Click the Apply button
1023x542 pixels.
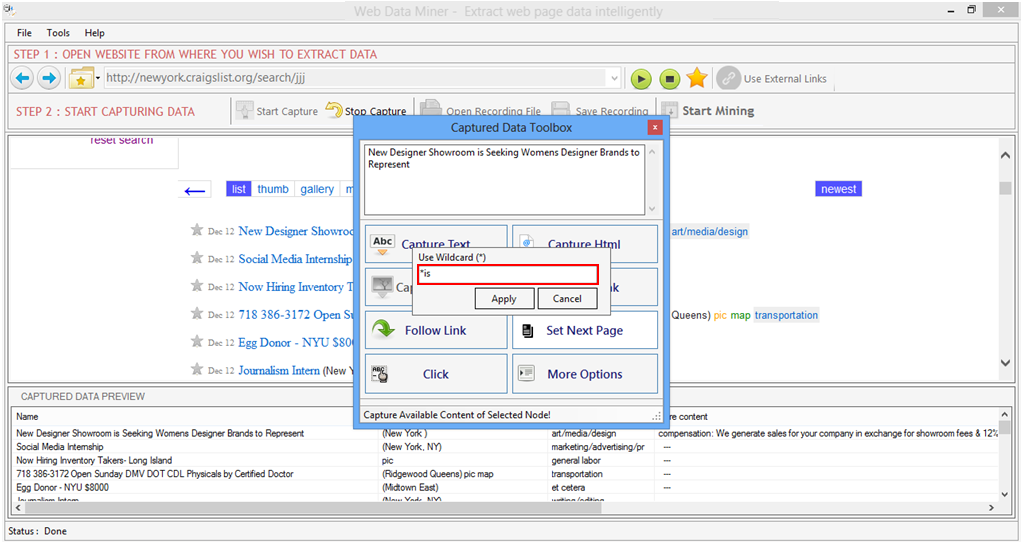(504, 299)
